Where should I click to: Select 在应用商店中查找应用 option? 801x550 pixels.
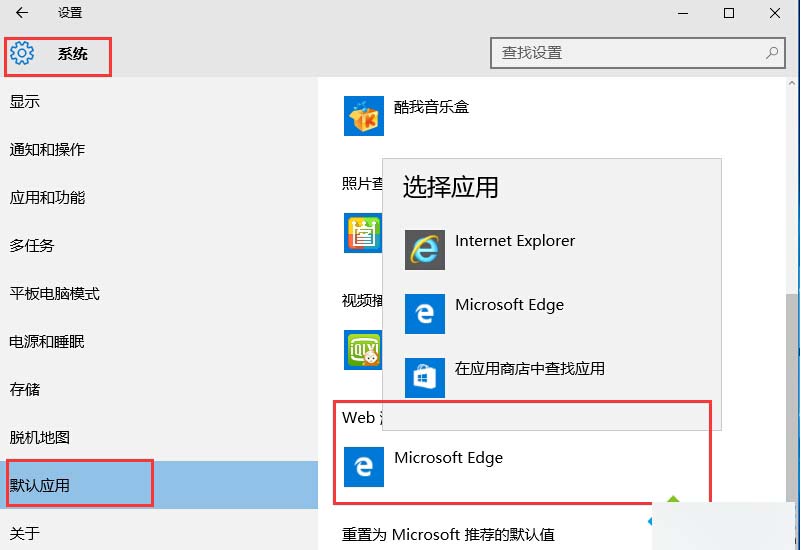[552, 377]
